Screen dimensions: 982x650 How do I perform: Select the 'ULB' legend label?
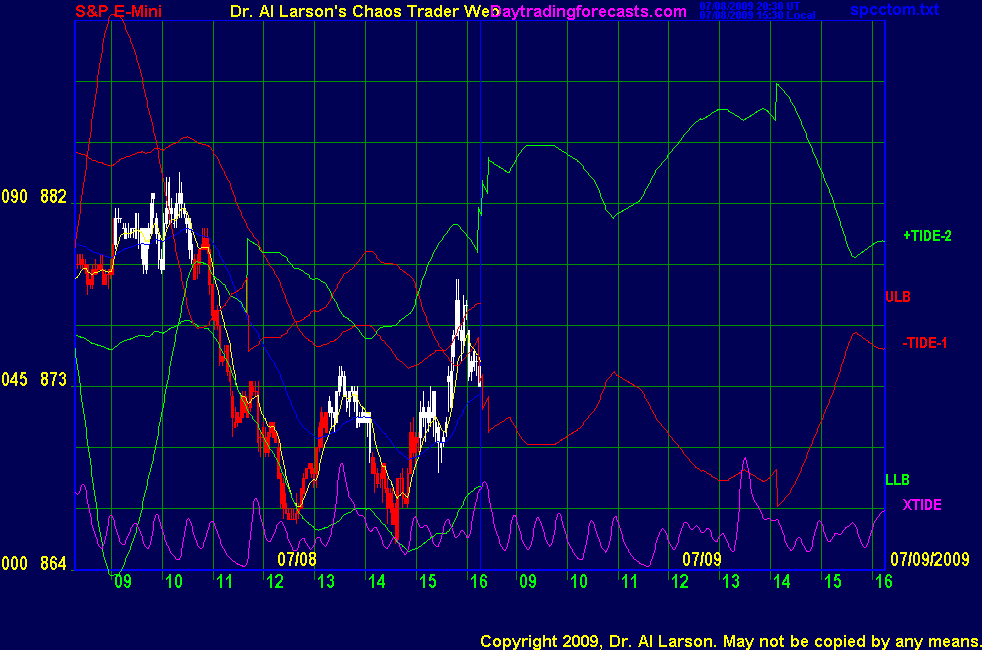point(897,297)
